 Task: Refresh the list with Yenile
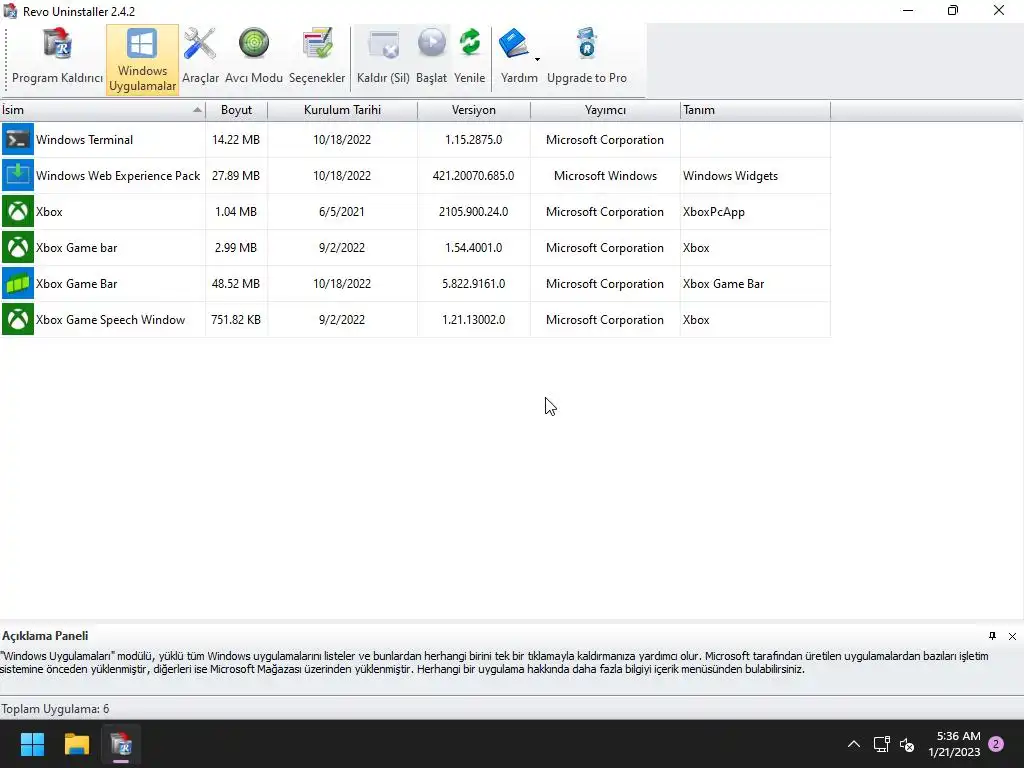470,59
